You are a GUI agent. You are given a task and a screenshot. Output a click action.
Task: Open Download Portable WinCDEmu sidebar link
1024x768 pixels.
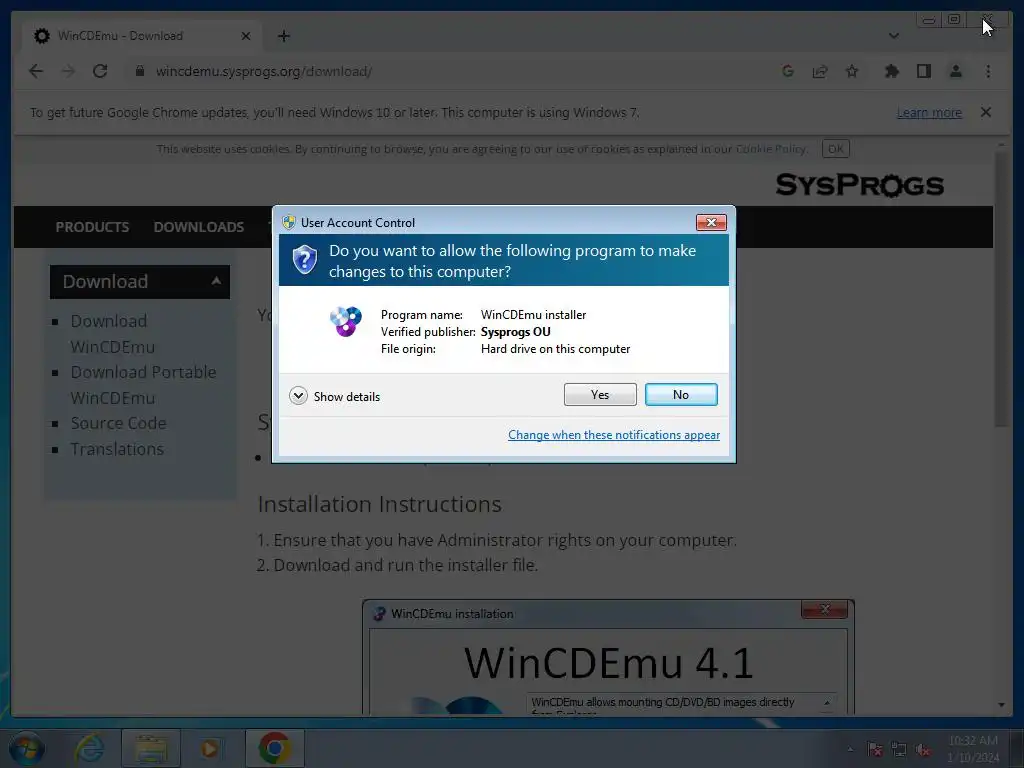(143, 385)
